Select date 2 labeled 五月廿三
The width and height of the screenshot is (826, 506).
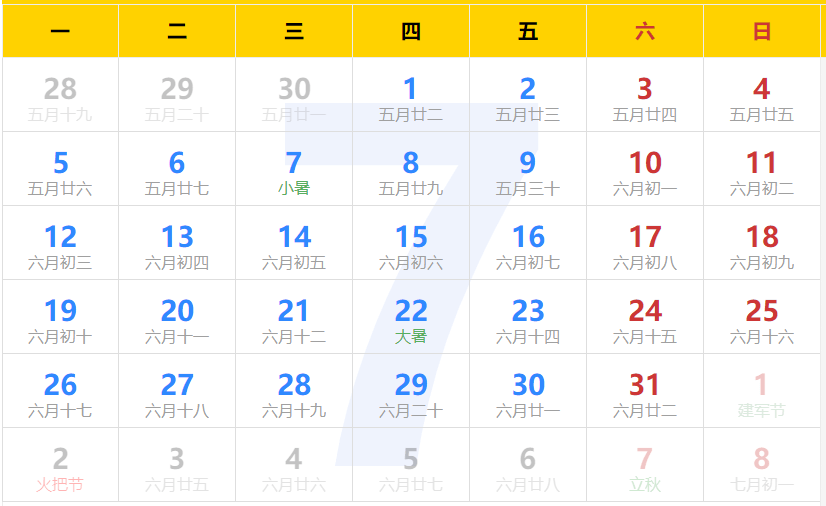(x=528, y=95)
